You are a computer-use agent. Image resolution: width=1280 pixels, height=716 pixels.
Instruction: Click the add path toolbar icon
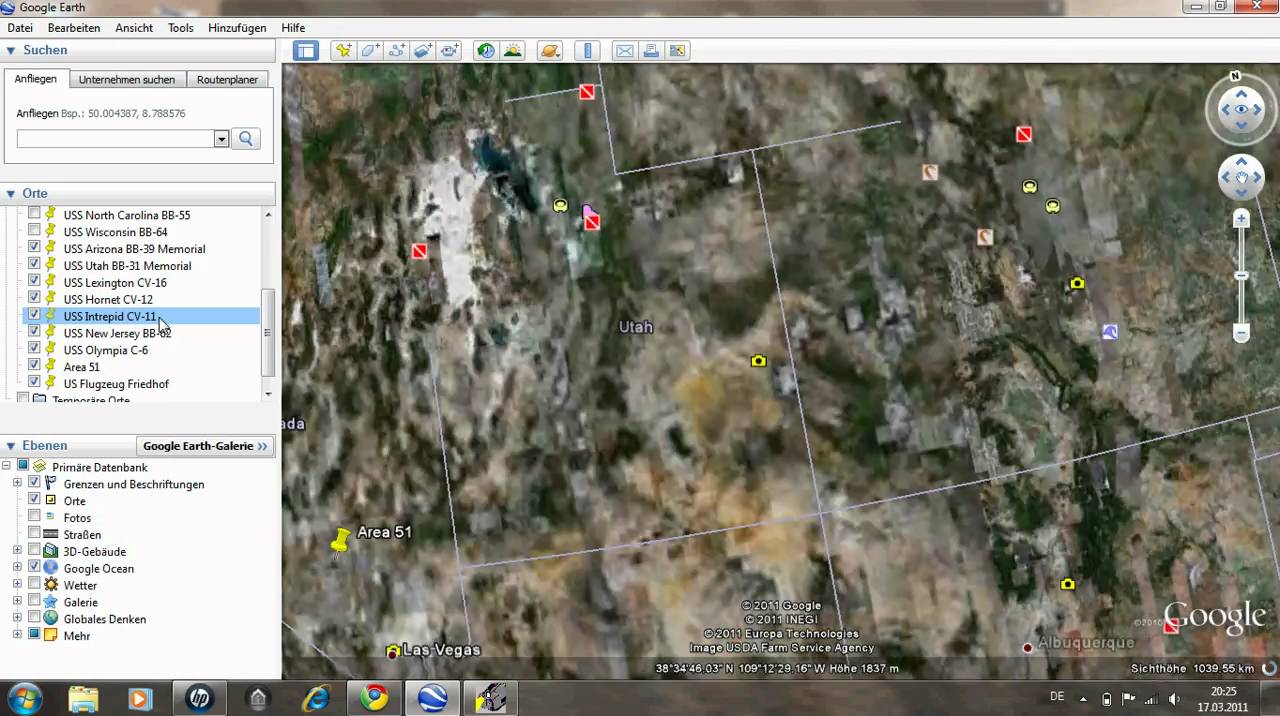click(x=396, y=50)
